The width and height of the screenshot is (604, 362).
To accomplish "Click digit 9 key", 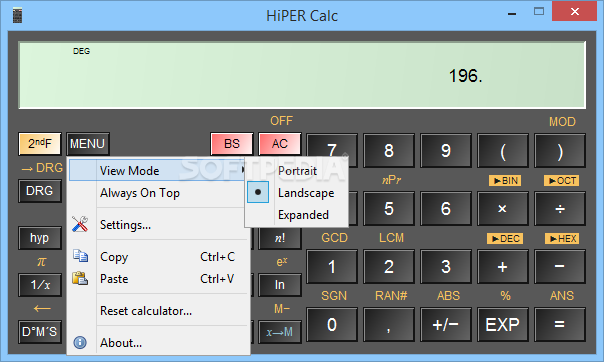I will 446,151.
